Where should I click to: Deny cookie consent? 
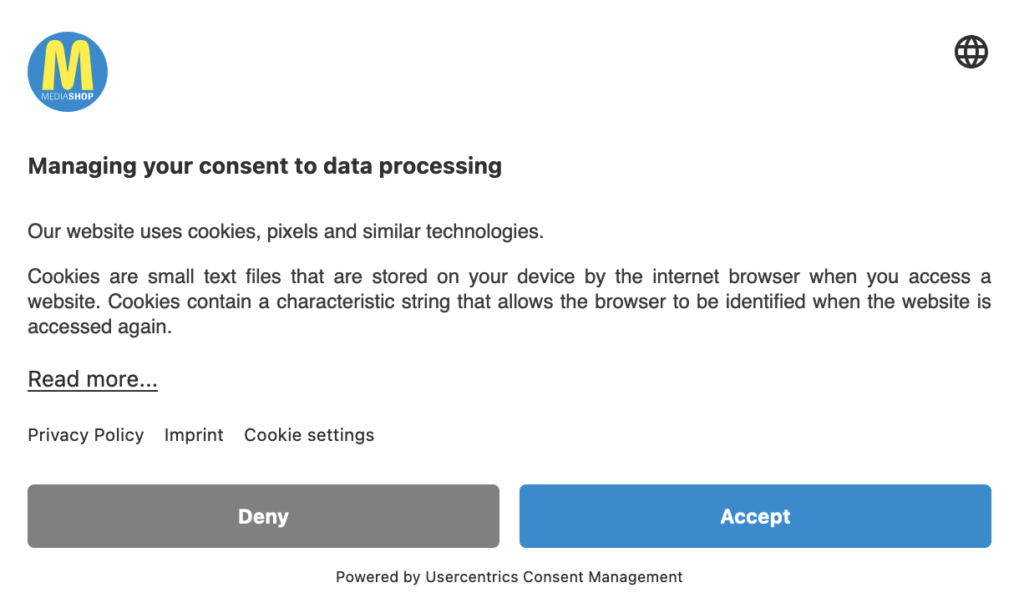point(263,516)
